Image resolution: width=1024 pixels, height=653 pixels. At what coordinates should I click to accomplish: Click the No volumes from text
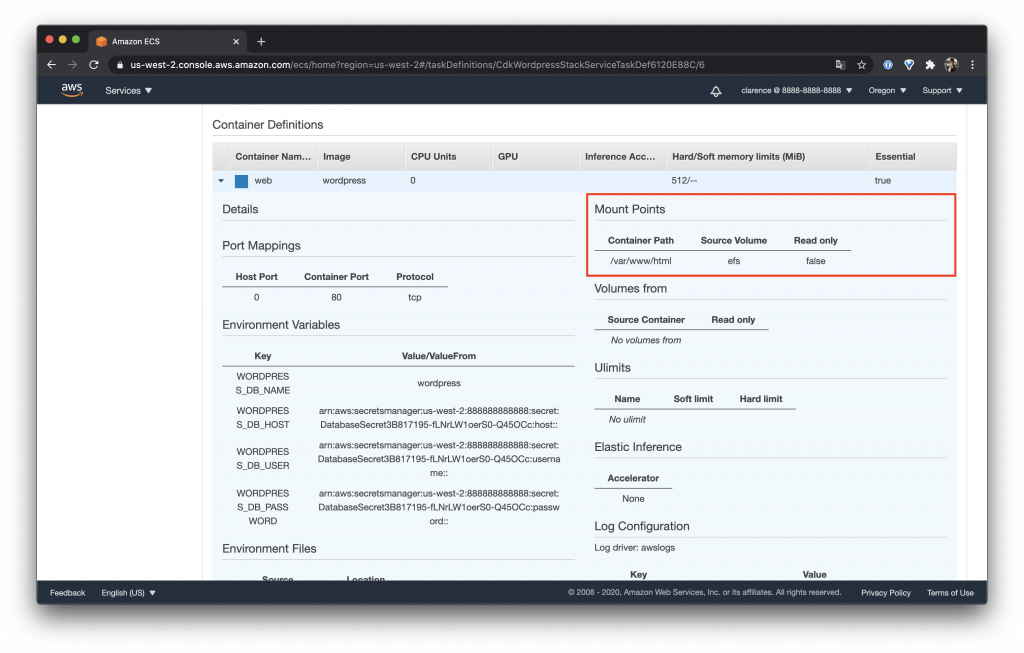(x=646, y=340)
